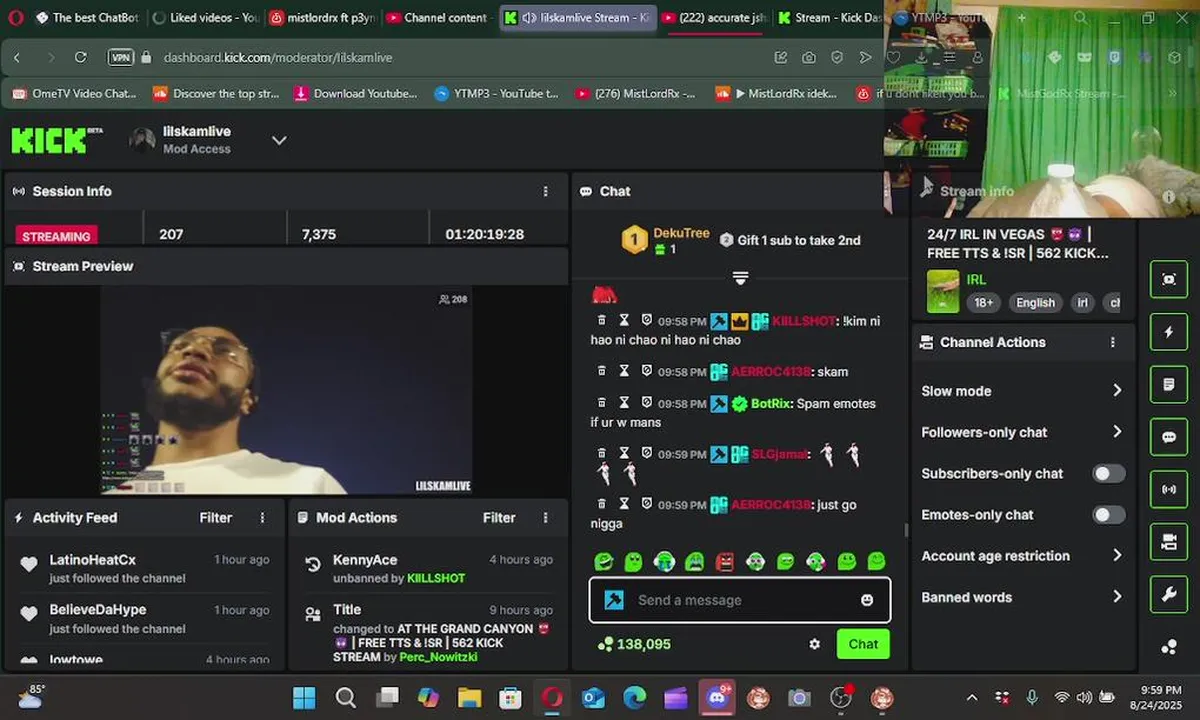Screen dimensions: 1200x720
Task: Reload the page in Opera browser
Action: click(x=81, y=58)
